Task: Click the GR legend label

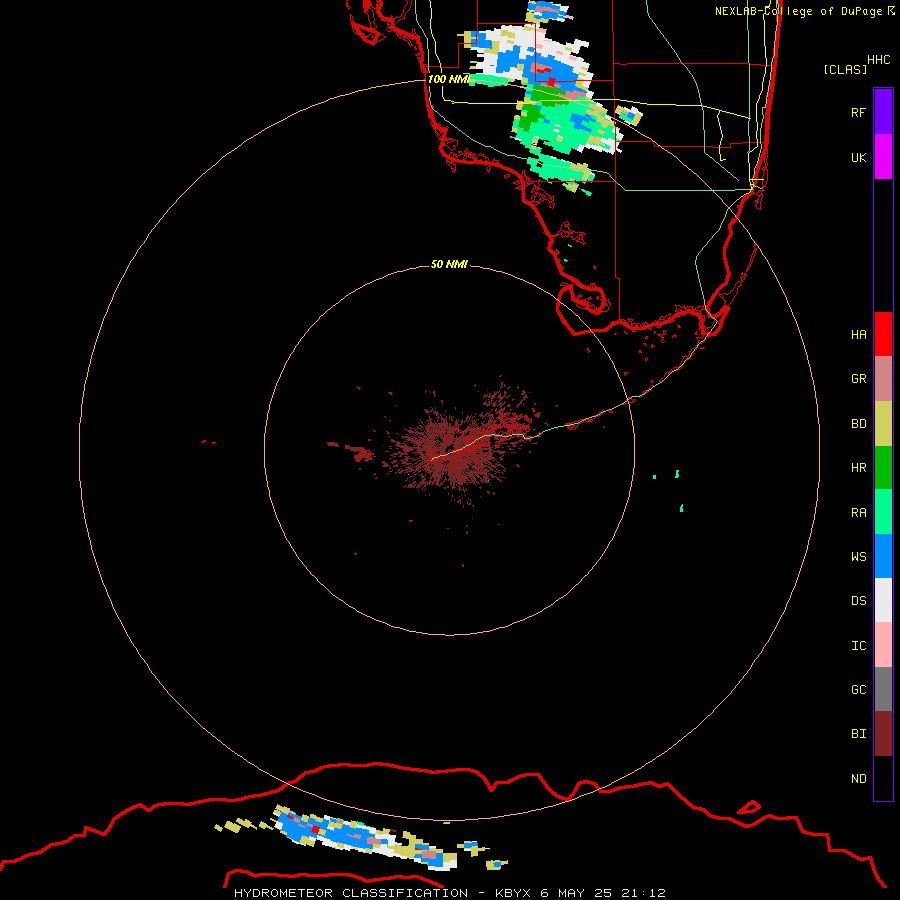Action: pos(858,379)
